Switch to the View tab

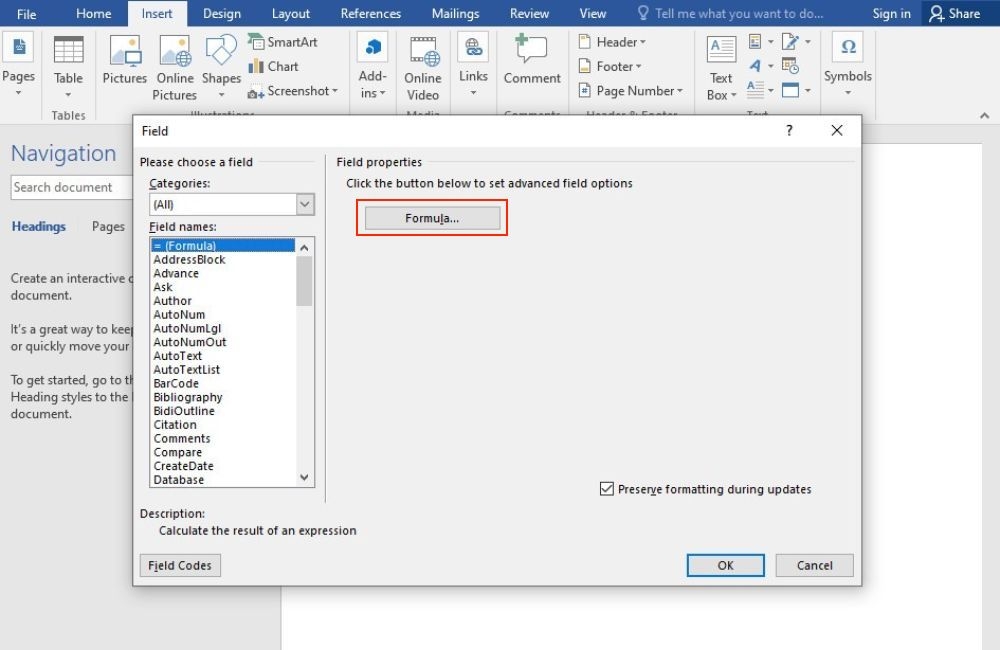click(592, 13)
